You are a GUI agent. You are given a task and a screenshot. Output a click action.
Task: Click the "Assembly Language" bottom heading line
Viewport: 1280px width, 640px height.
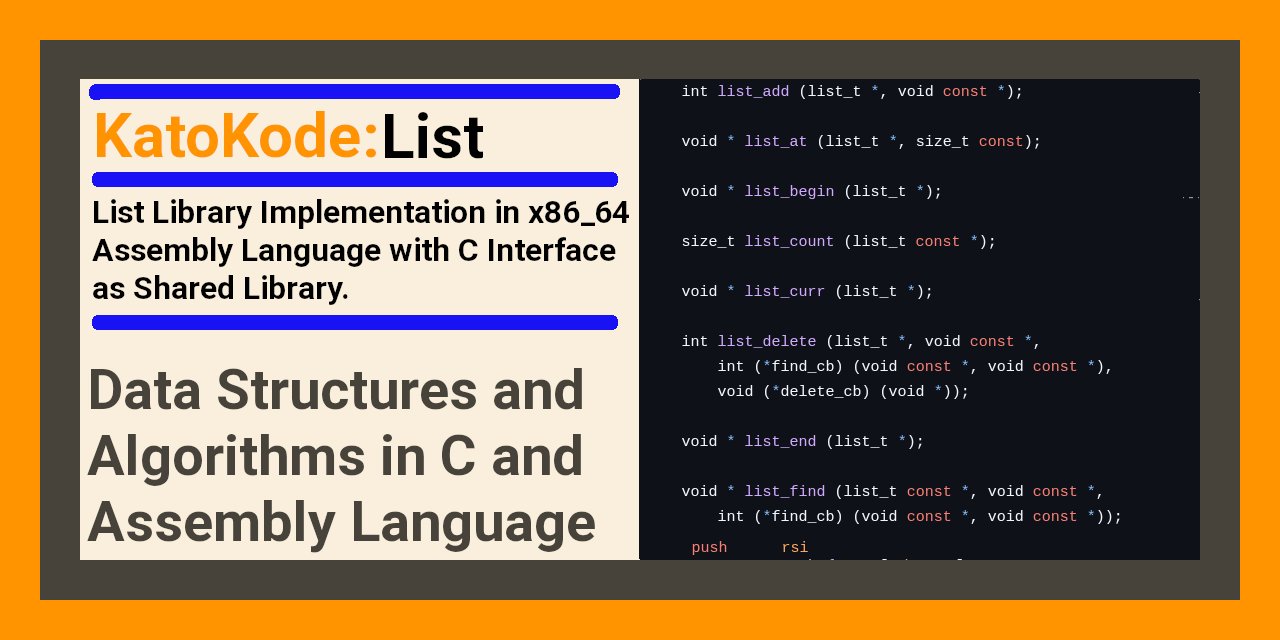[x=342, y=523]
